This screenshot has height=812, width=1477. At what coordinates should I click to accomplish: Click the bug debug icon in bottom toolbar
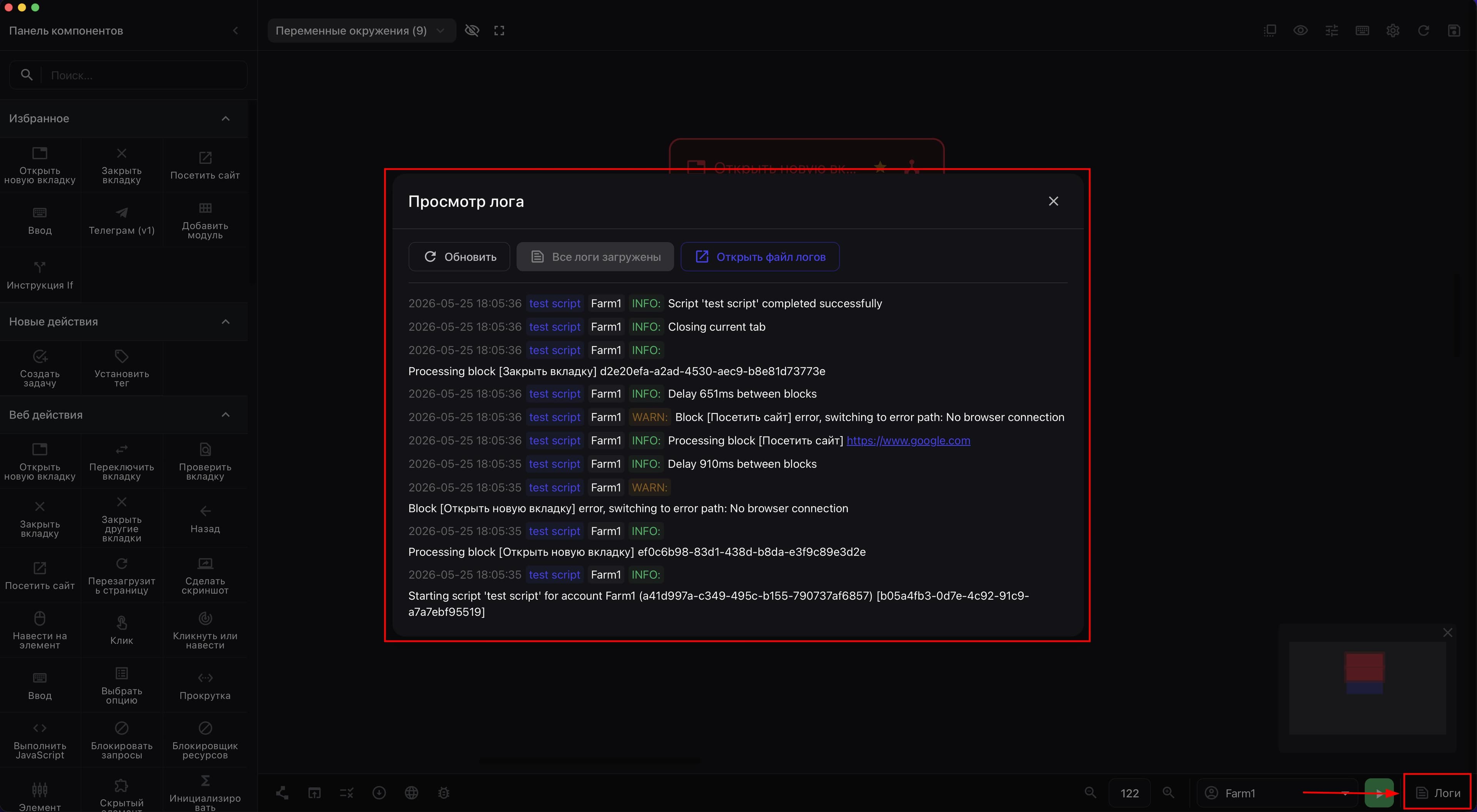[444, 792]
